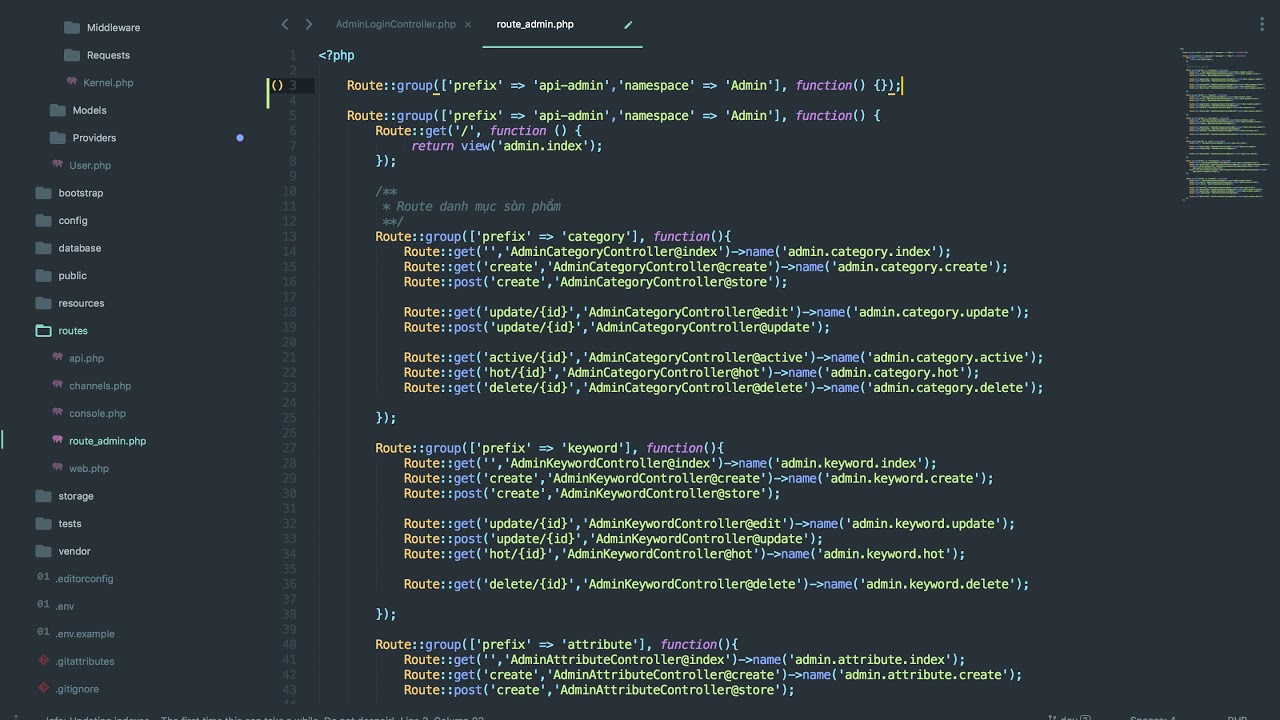Click the .gitattributes git icon
The image size is (1280, 720).
(x=43, y=660)
